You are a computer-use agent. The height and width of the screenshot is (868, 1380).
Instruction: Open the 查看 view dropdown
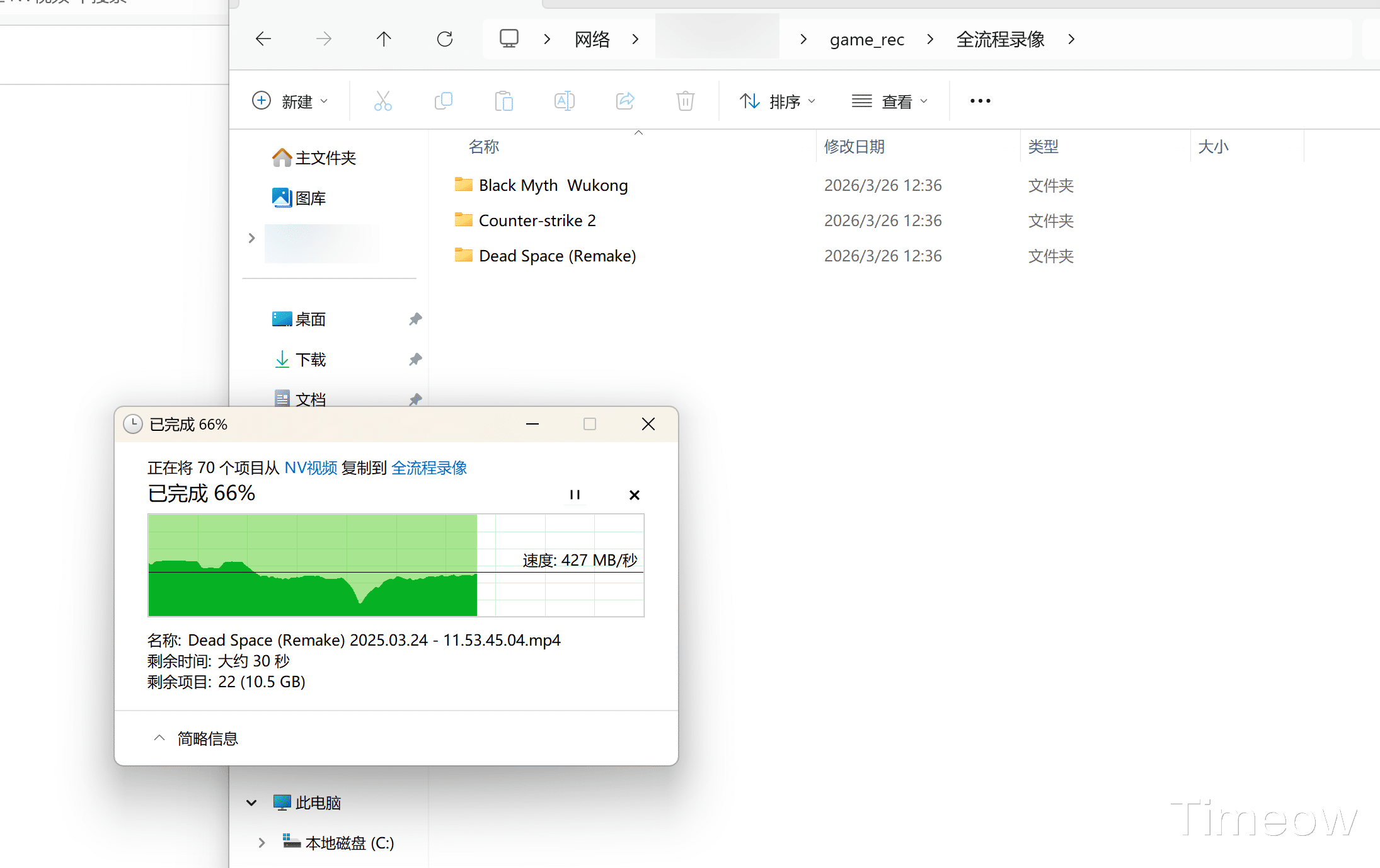coord(890,101)
